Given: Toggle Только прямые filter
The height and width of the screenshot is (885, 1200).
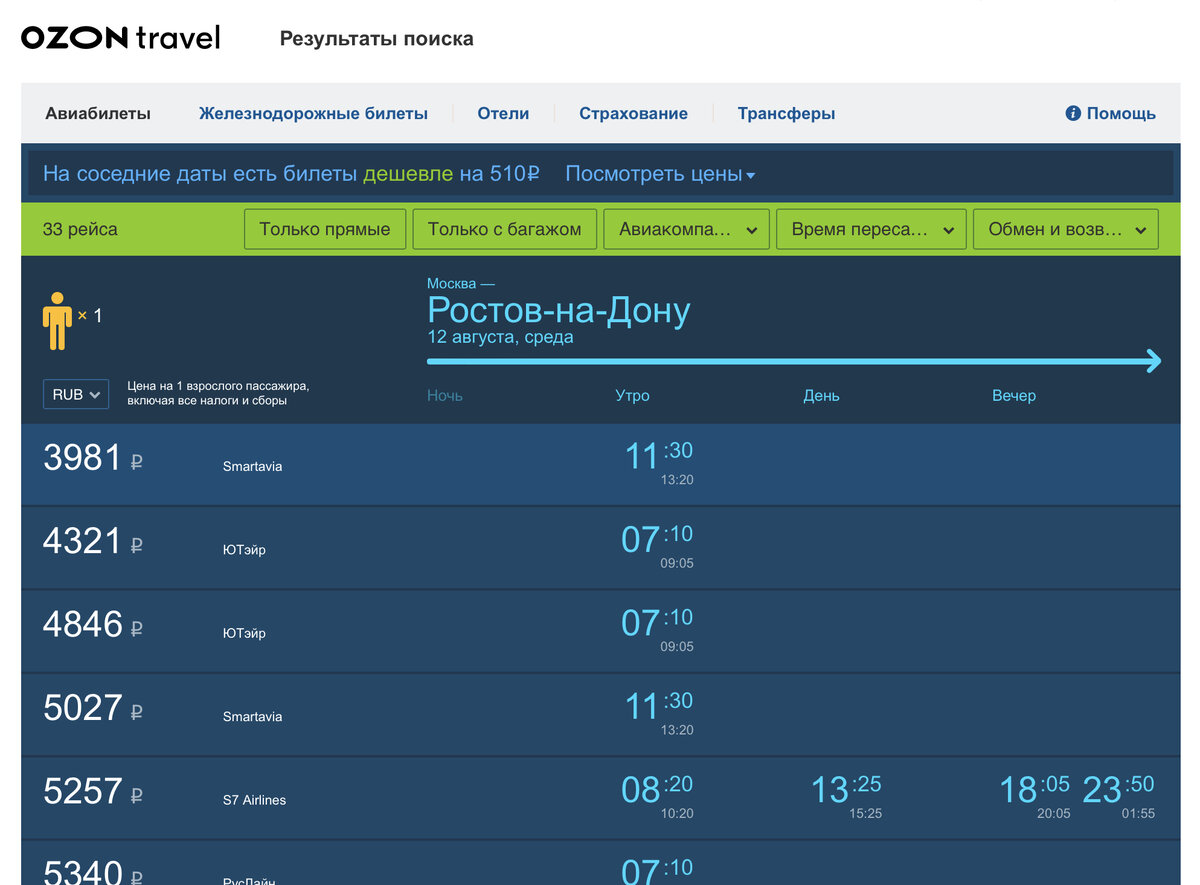Looking at the screenshot, I should [325, 229].
